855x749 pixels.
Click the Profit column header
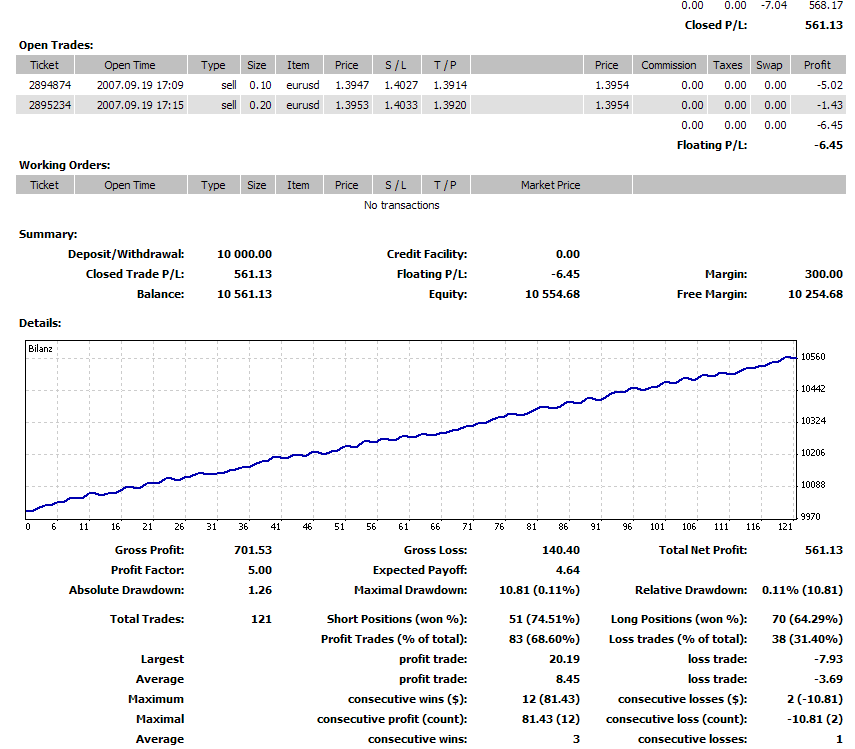tap(817, 65)
